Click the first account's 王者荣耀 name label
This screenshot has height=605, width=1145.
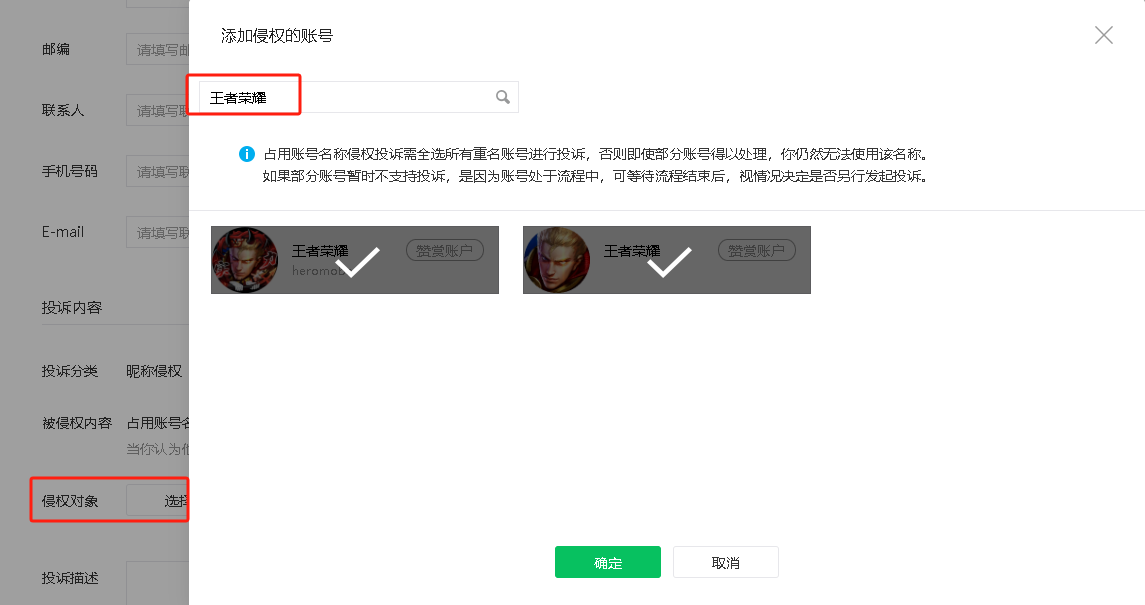320,251
